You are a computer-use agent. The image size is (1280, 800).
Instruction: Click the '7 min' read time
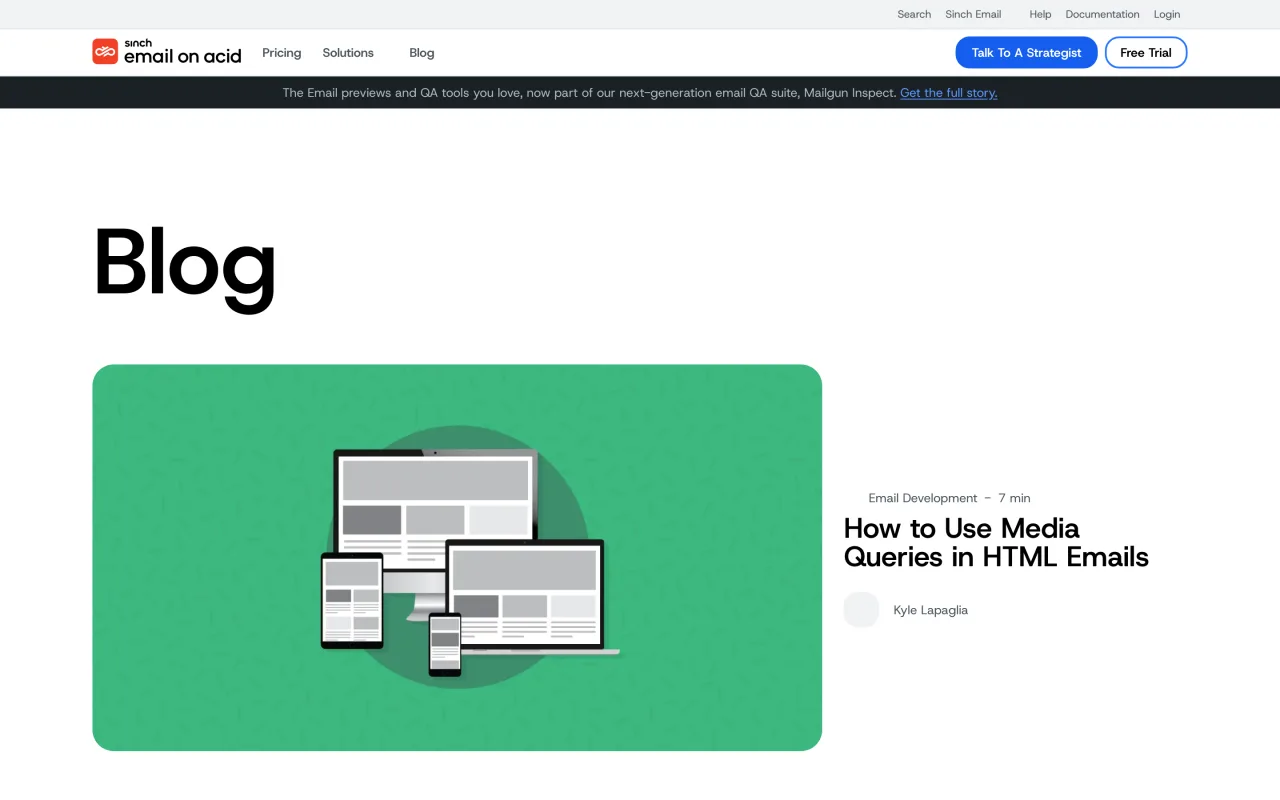coord(1014,498)
